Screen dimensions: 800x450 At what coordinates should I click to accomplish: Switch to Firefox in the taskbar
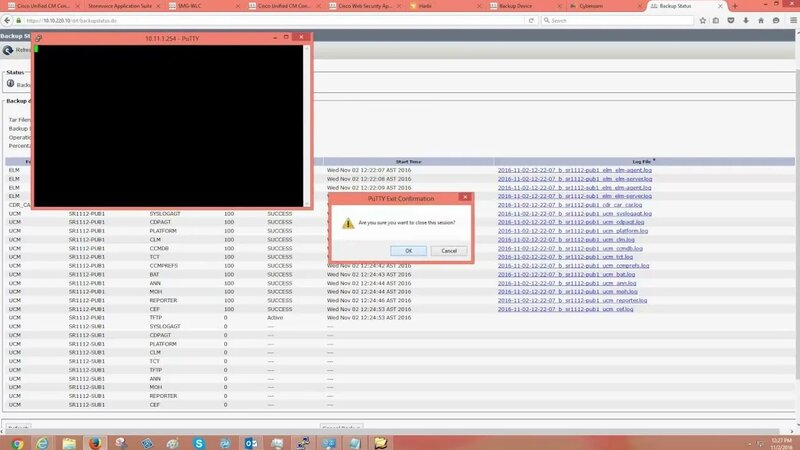[x=95, y=443]
